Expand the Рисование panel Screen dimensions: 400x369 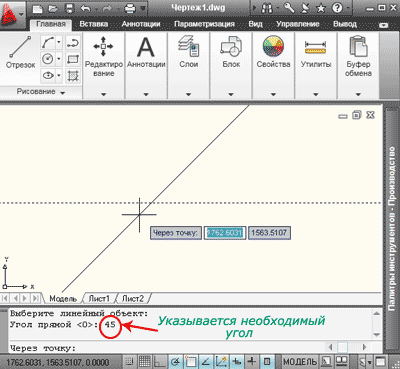[41, 92]
